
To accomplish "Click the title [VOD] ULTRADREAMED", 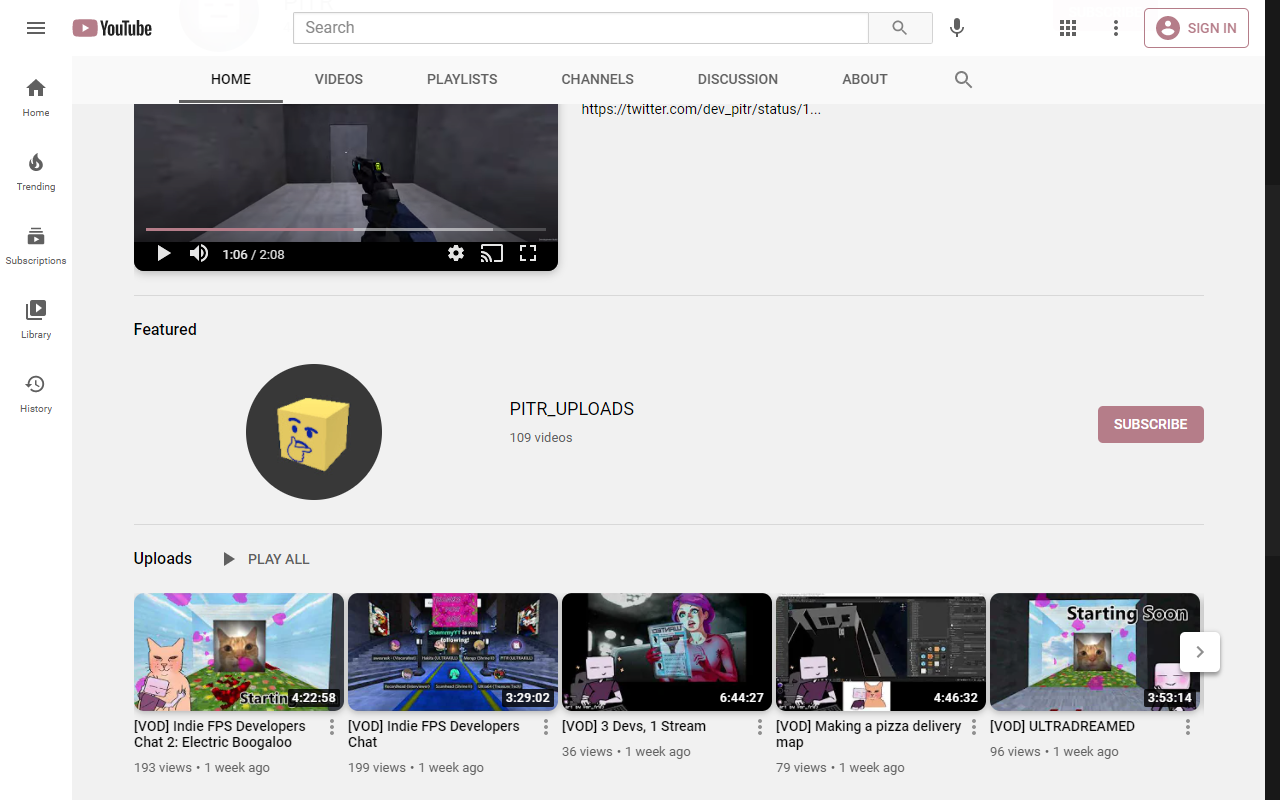I will (x=1062, y=726).
